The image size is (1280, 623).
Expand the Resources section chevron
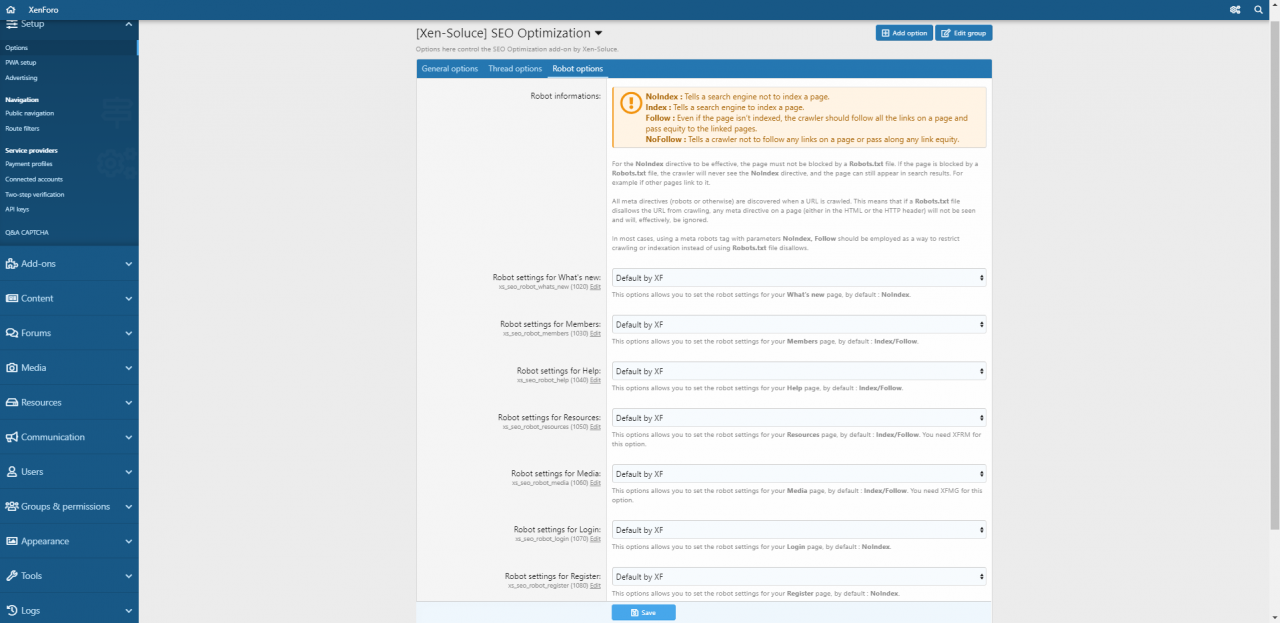[129, 402]
